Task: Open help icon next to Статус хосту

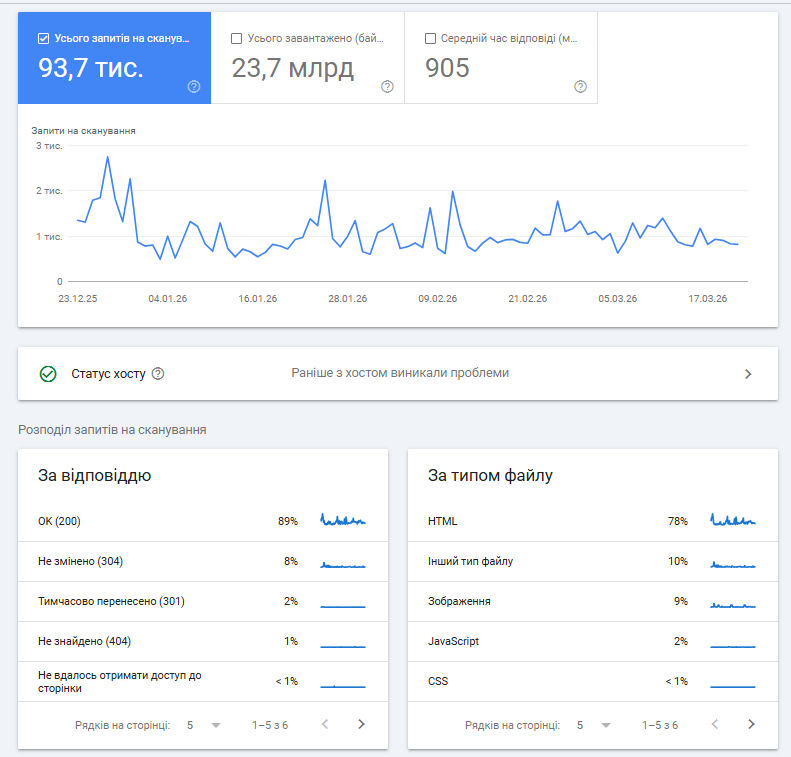Action: (x=158, y=374)
